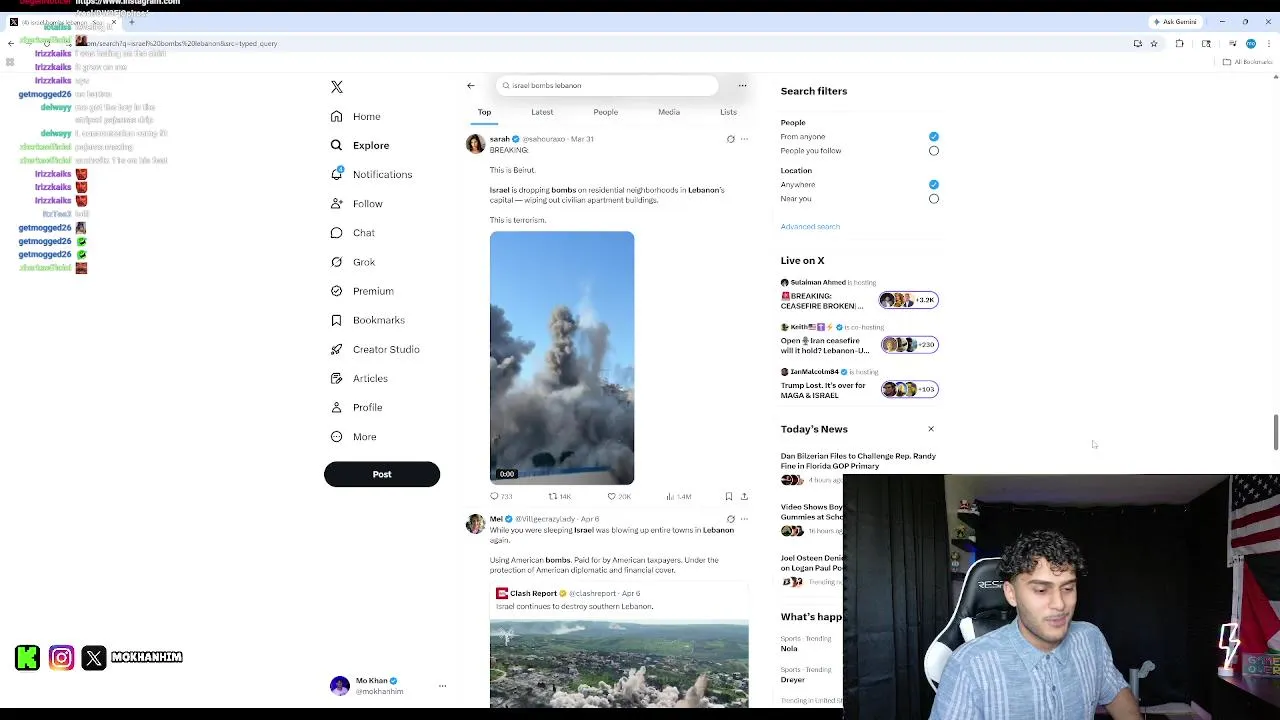1280x720 pixels.
Task: Expand the More sidebar menu
Action: coord(354,437)
